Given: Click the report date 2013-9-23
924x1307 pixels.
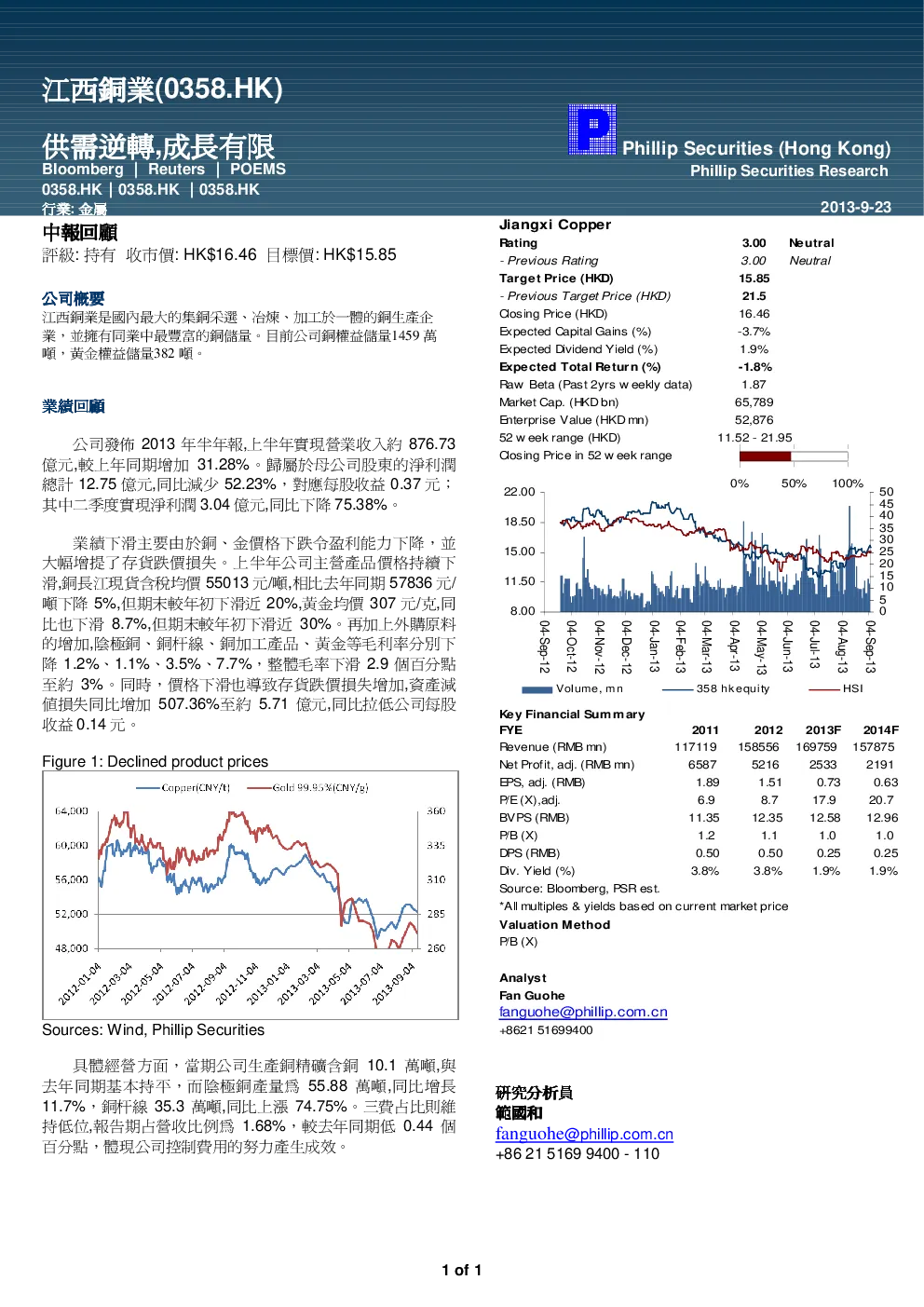Looking at the screenshot, I should coord(856,207).
